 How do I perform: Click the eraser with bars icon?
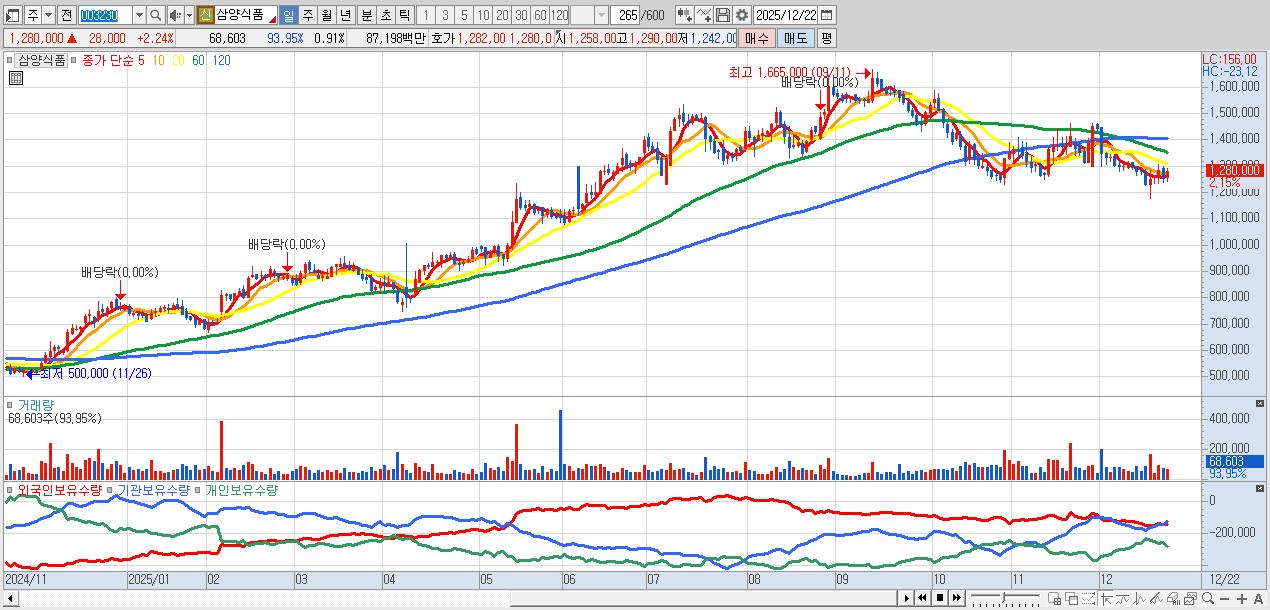pyautogui.click(x=1175, y=598)
